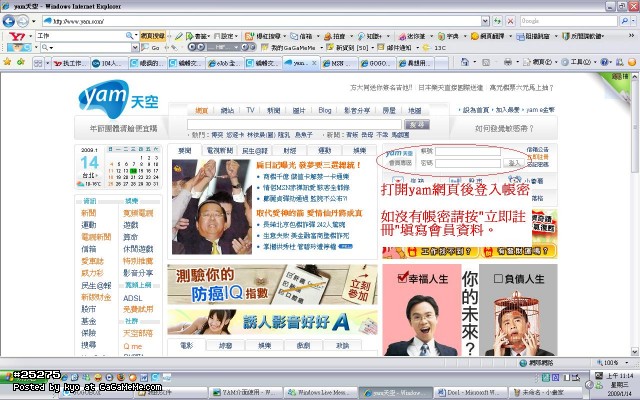Switch to Windows Live Messenger taskbar button
The width and height of the screenshot is (640, 400).
(x=321, y=393)
